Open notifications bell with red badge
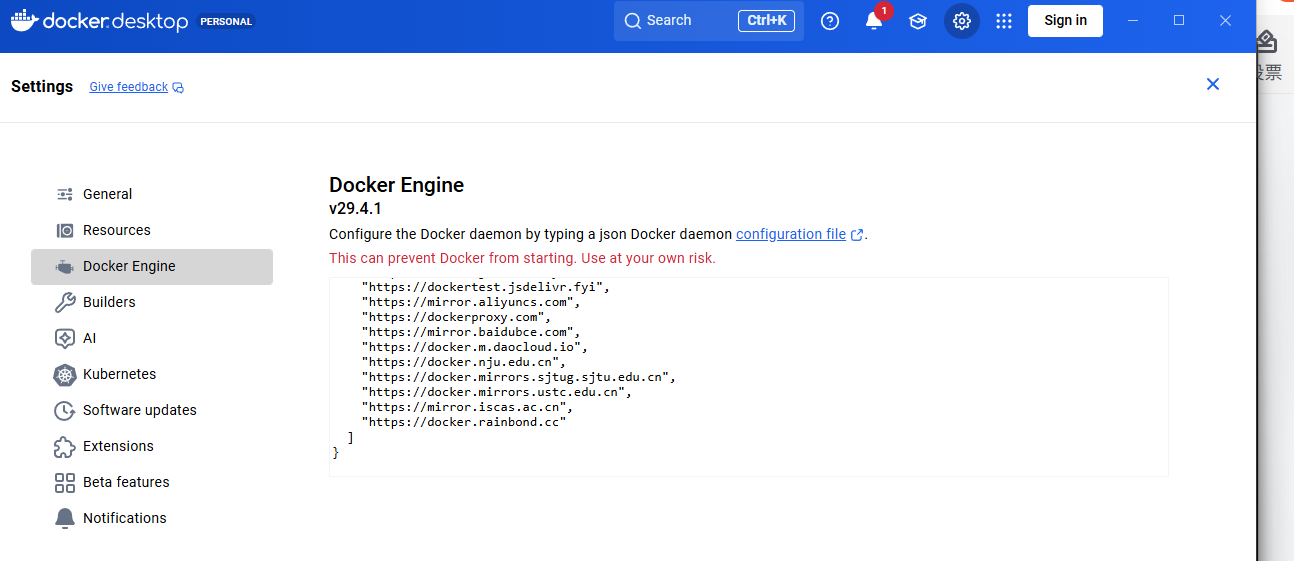The height and width of the screenshot is (561, 1294). pyautogui.click(x=874, y=20)
